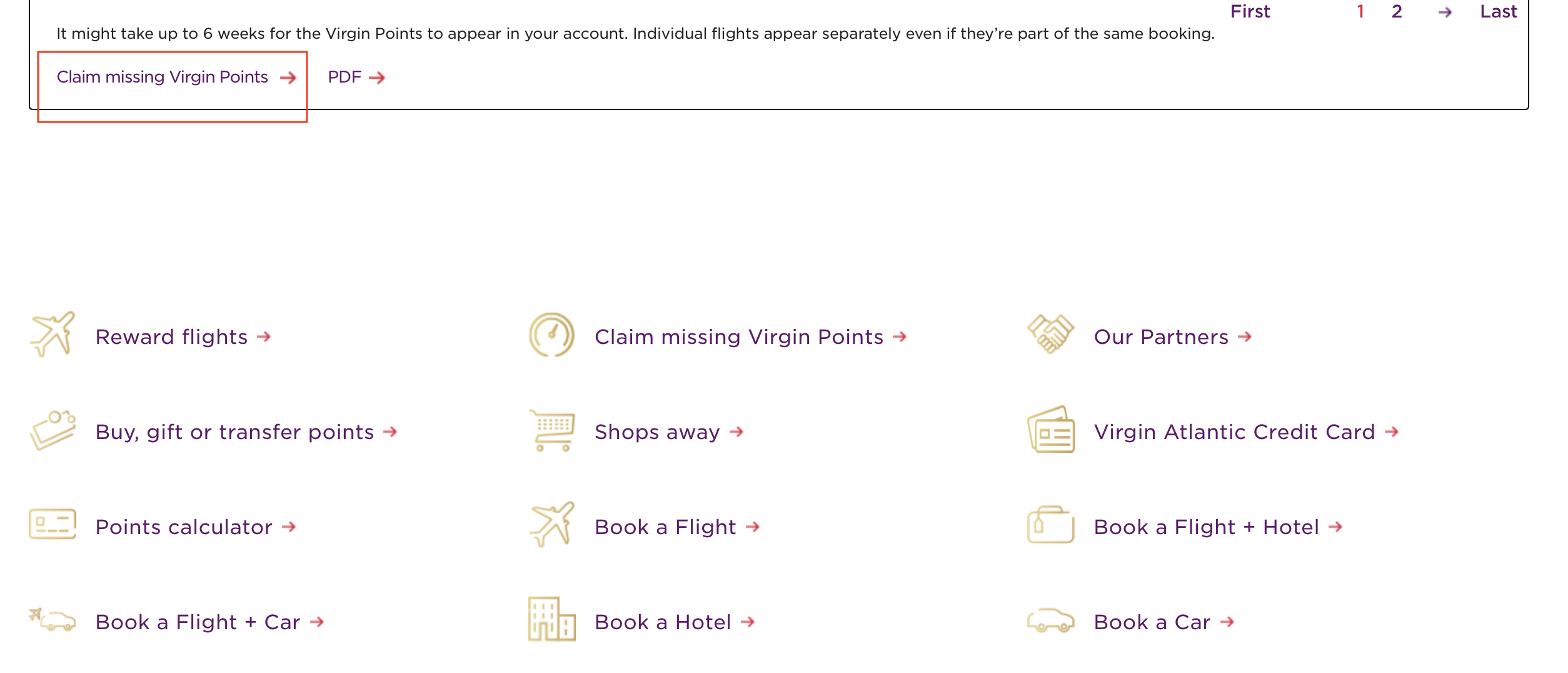Click the hotel building icon for Book a Hotel

(x=551, y=619)
